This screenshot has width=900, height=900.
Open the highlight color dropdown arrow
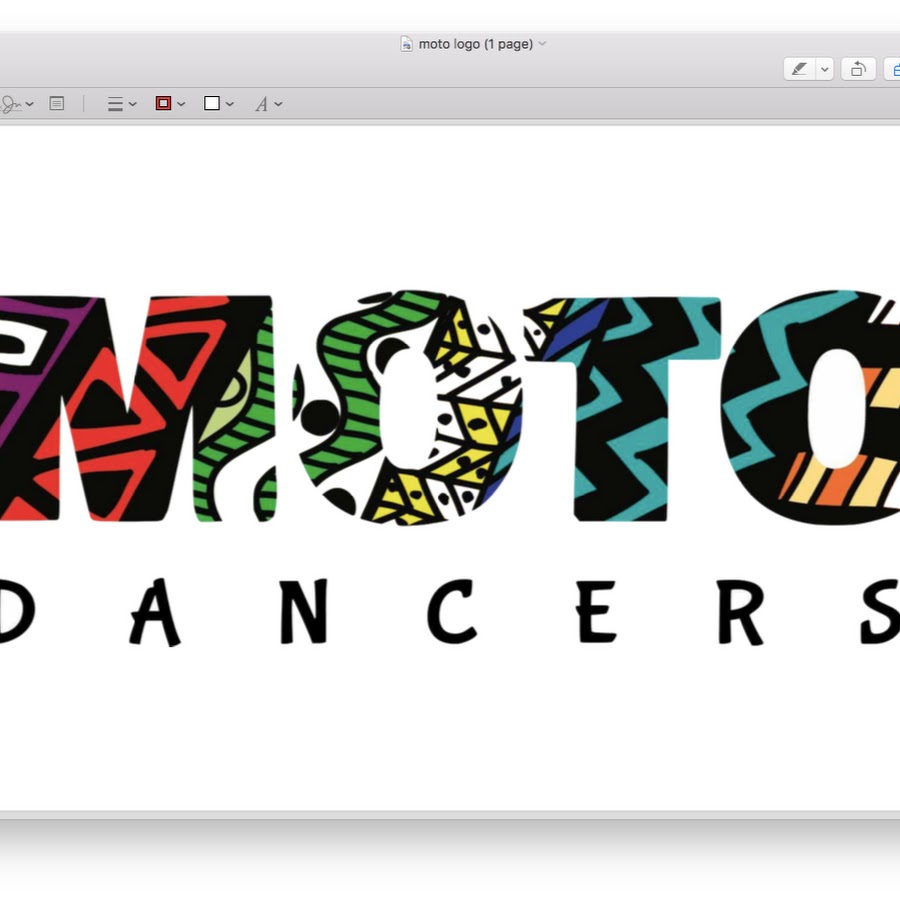click(825, 69)
